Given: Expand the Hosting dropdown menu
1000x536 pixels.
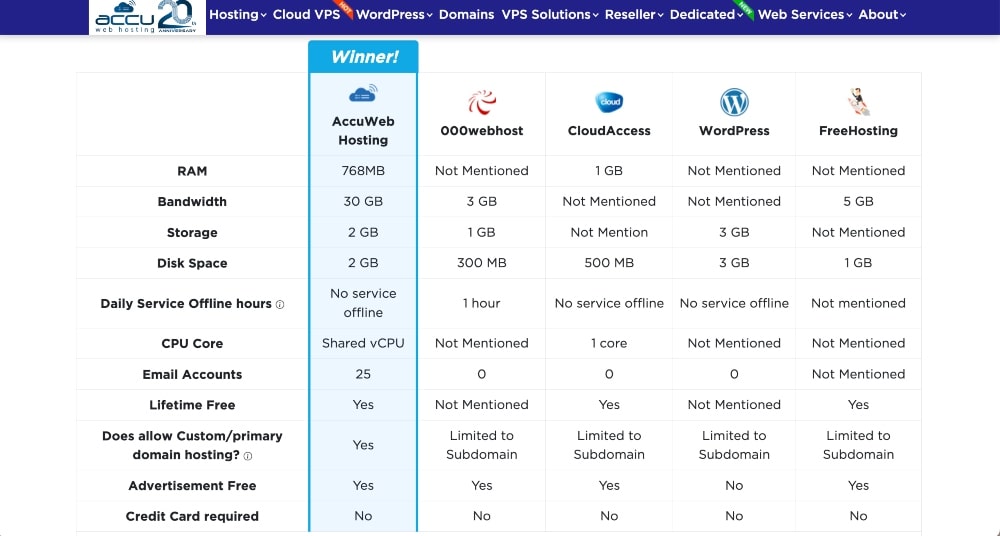Looking at the screenshot, I should pos(237,15).
